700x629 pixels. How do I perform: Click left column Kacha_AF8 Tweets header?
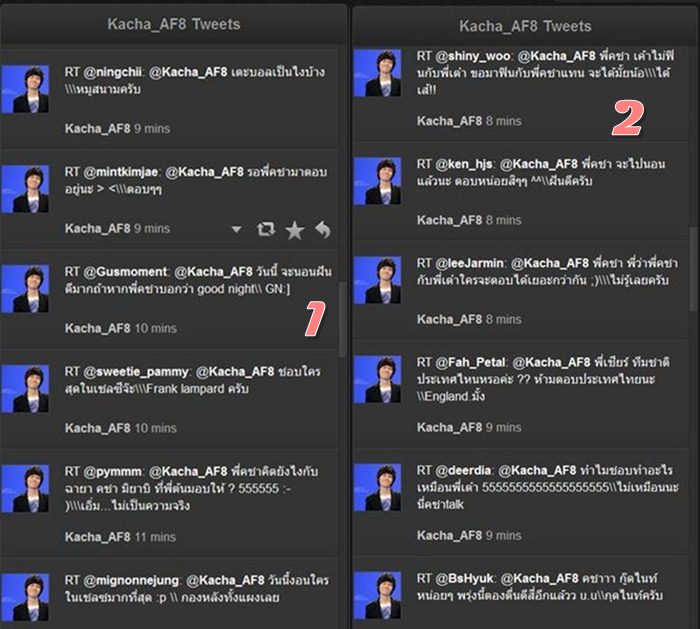[x=174, y=24]
